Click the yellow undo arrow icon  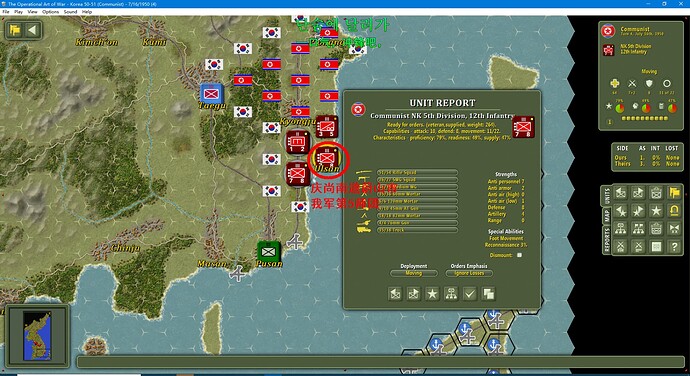coord(674,210)
